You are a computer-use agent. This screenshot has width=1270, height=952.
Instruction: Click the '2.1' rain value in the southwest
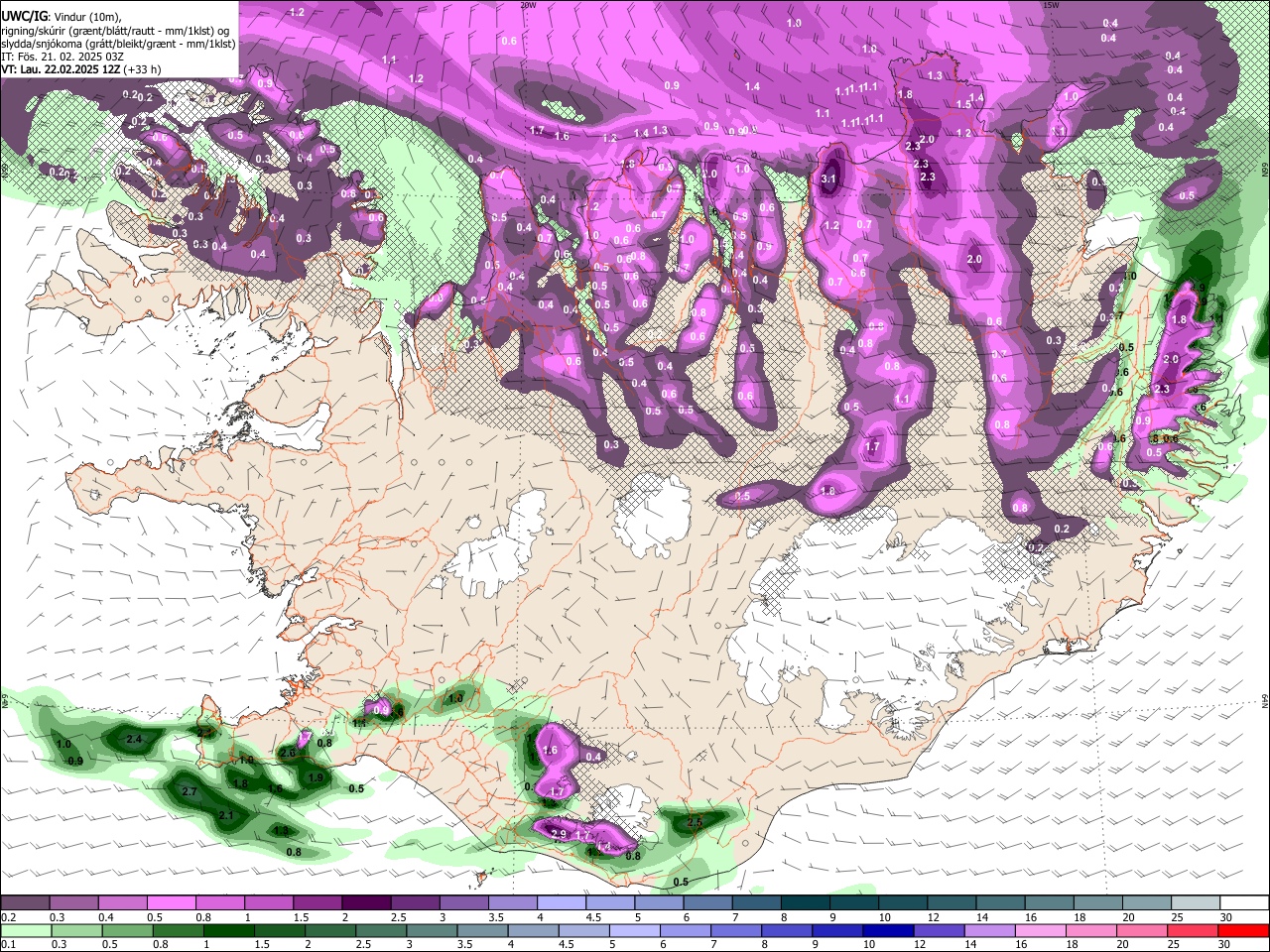click(226, 816)
